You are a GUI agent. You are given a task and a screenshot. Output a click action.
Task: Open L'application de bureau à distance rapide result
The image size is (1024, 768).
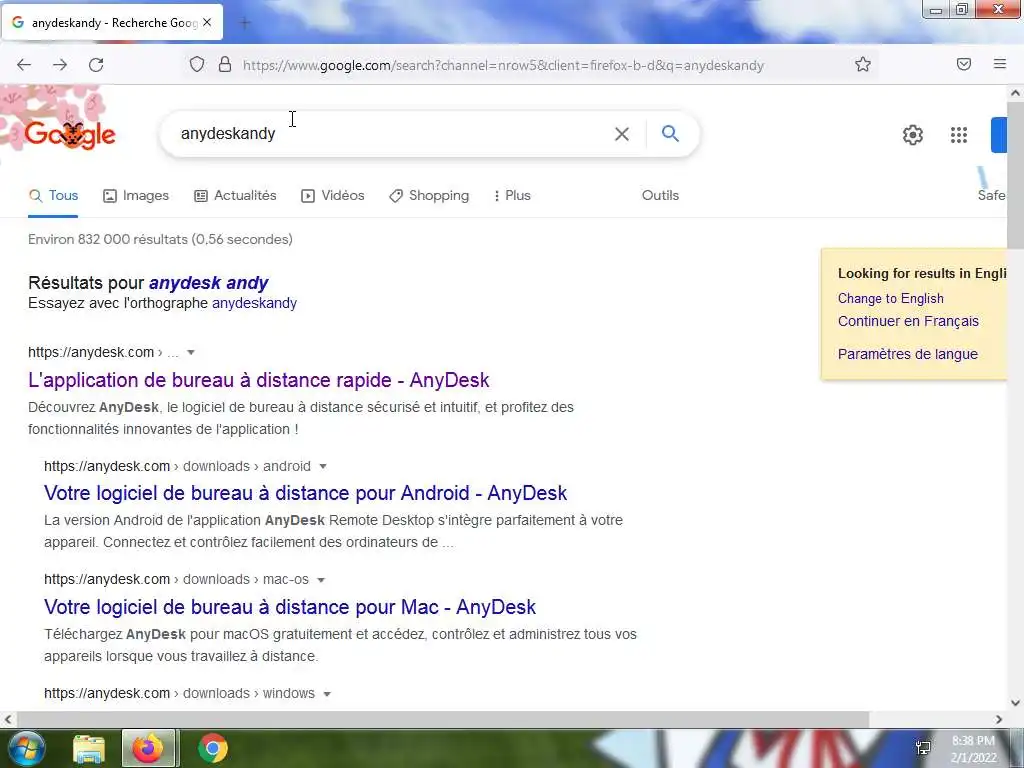coord(259,380)
